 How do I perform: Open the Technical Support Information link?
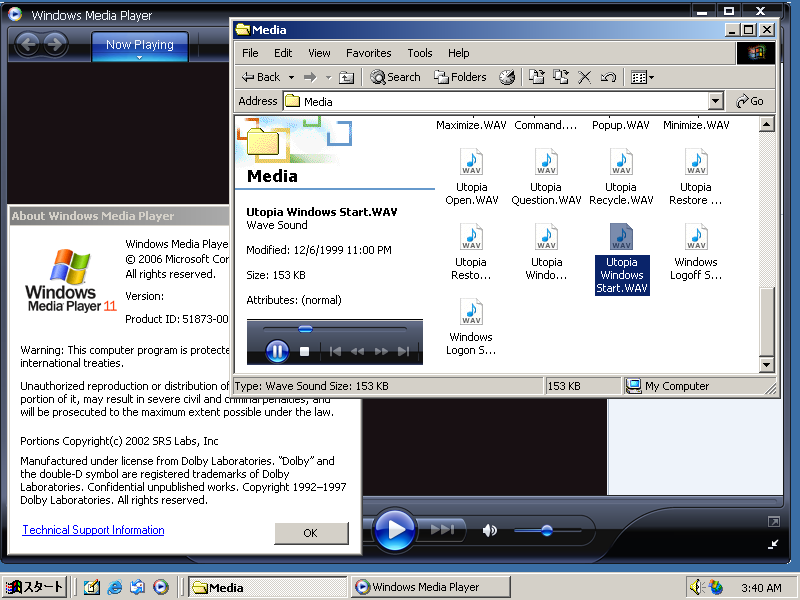click(93, 530)
